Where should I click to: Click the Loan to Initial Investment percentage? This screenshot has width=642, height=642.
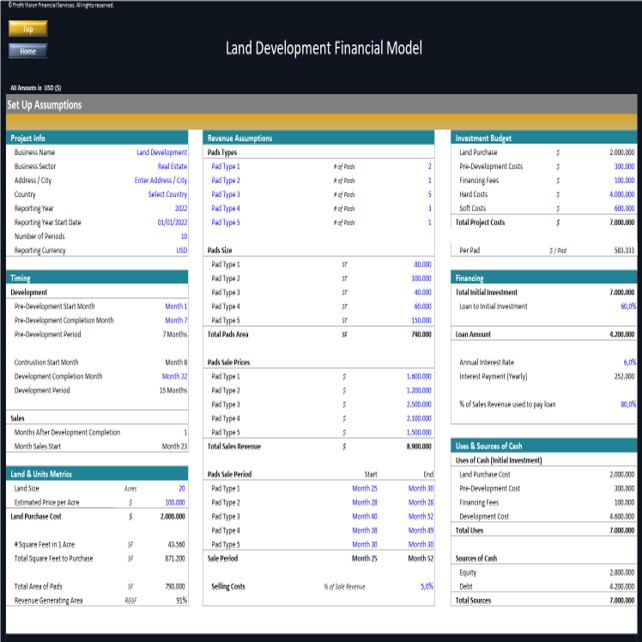click(627, 306)
